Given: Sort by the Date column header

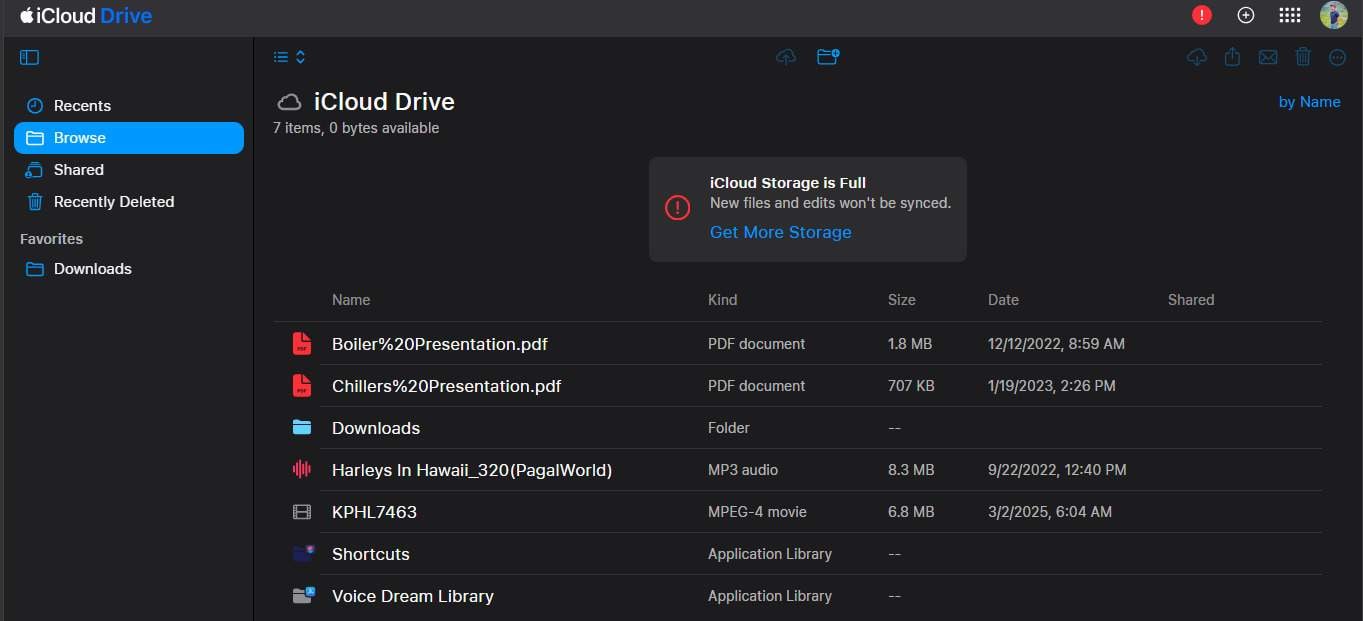Looking at the screenshot, I should 1003,300.
